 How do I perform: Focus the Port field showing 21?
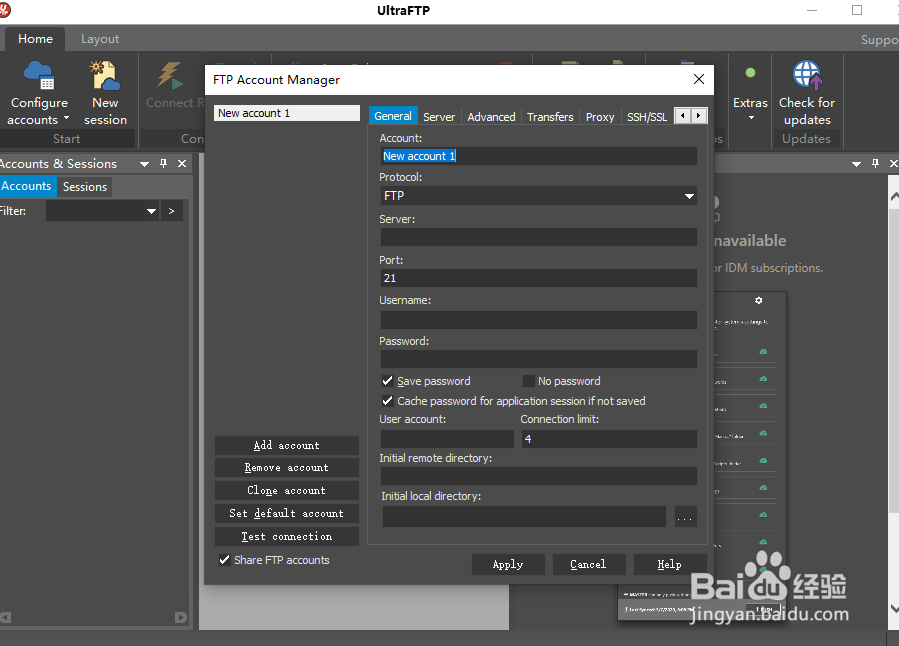(x=538, y=278)
